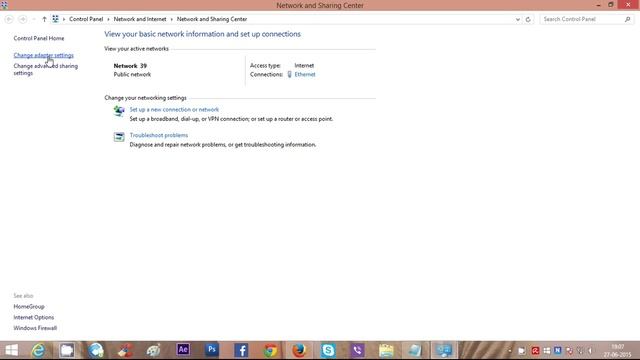Select the 'Network 39' text
Screen dimensions: 640x360
130,66
